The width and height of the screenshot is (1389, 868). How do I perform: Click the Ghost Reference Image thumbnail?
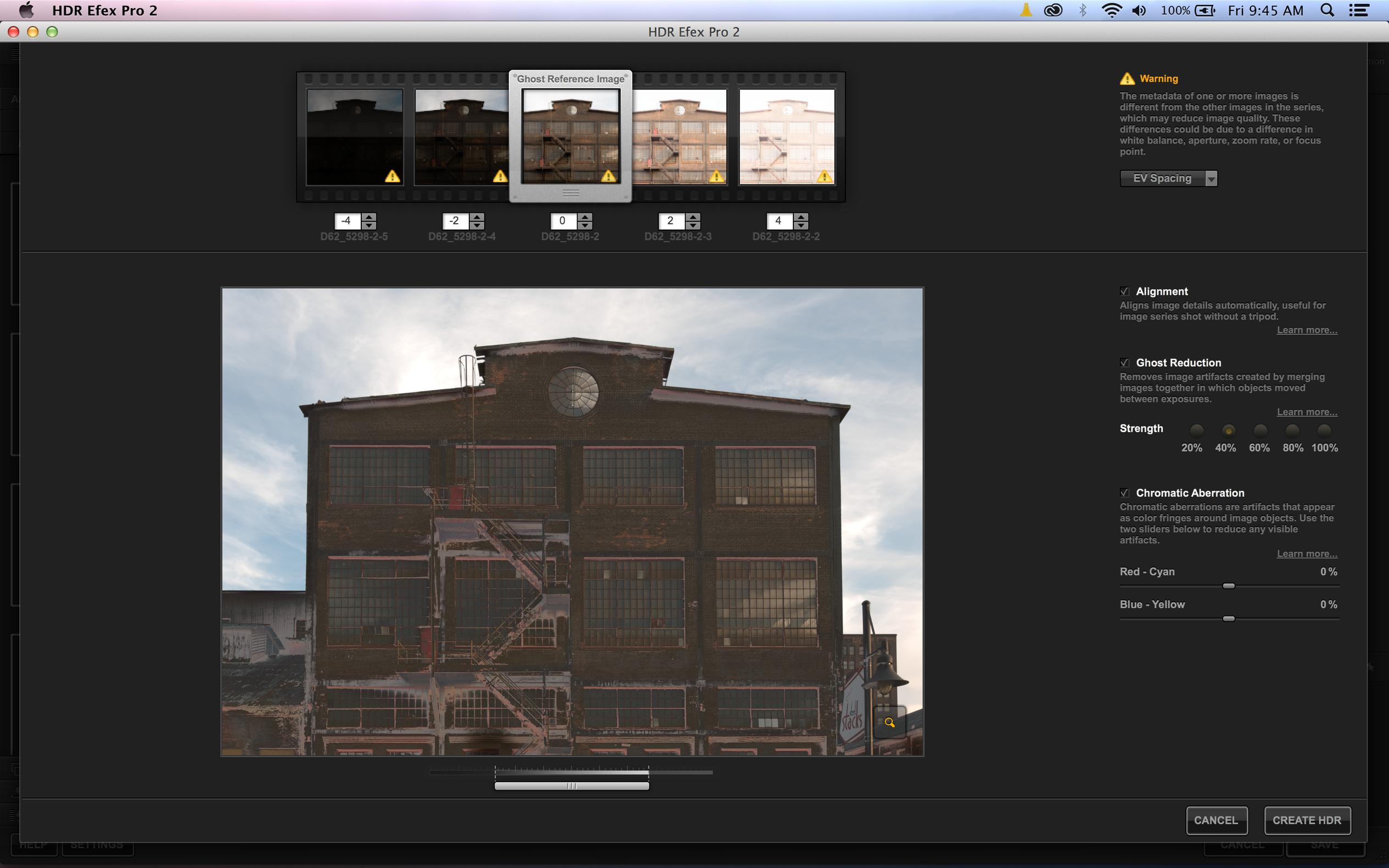tap(570, 136)
